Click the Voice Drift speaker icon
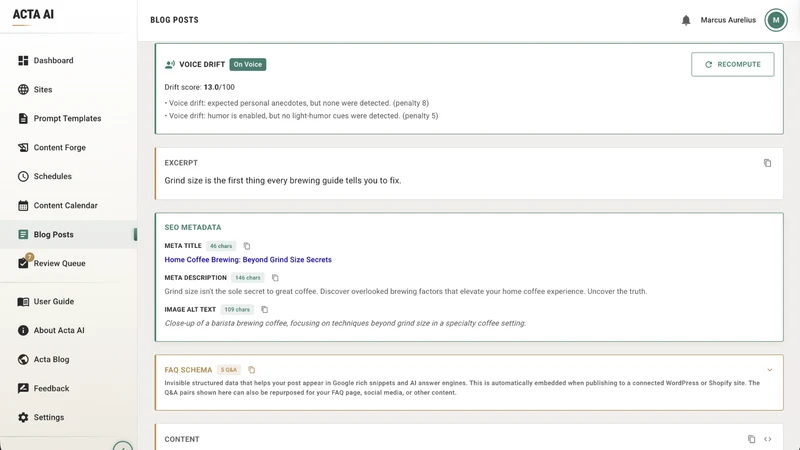The image size is (800, 450). (170, 64)
